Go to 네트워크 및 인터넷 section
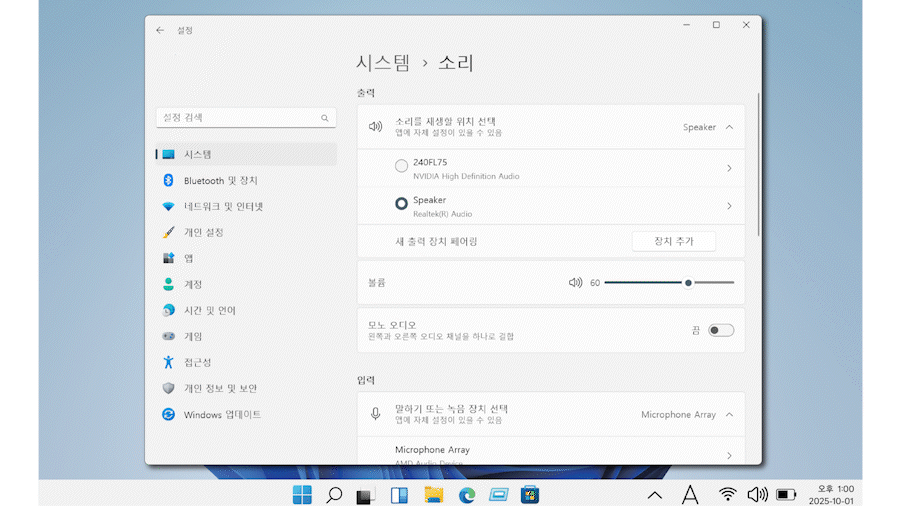Screen dimensions: 900x506 tap(223, 206)
